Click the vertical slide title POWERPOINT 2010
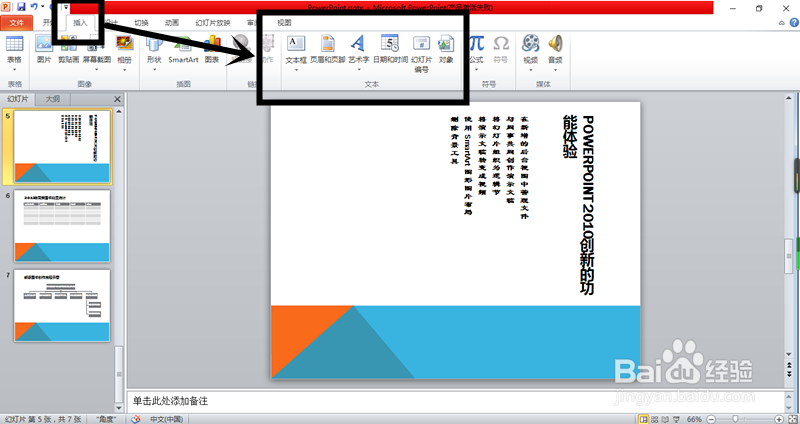Image resolution: width=800 pixels, height=424 pixels. pos(580,205)
